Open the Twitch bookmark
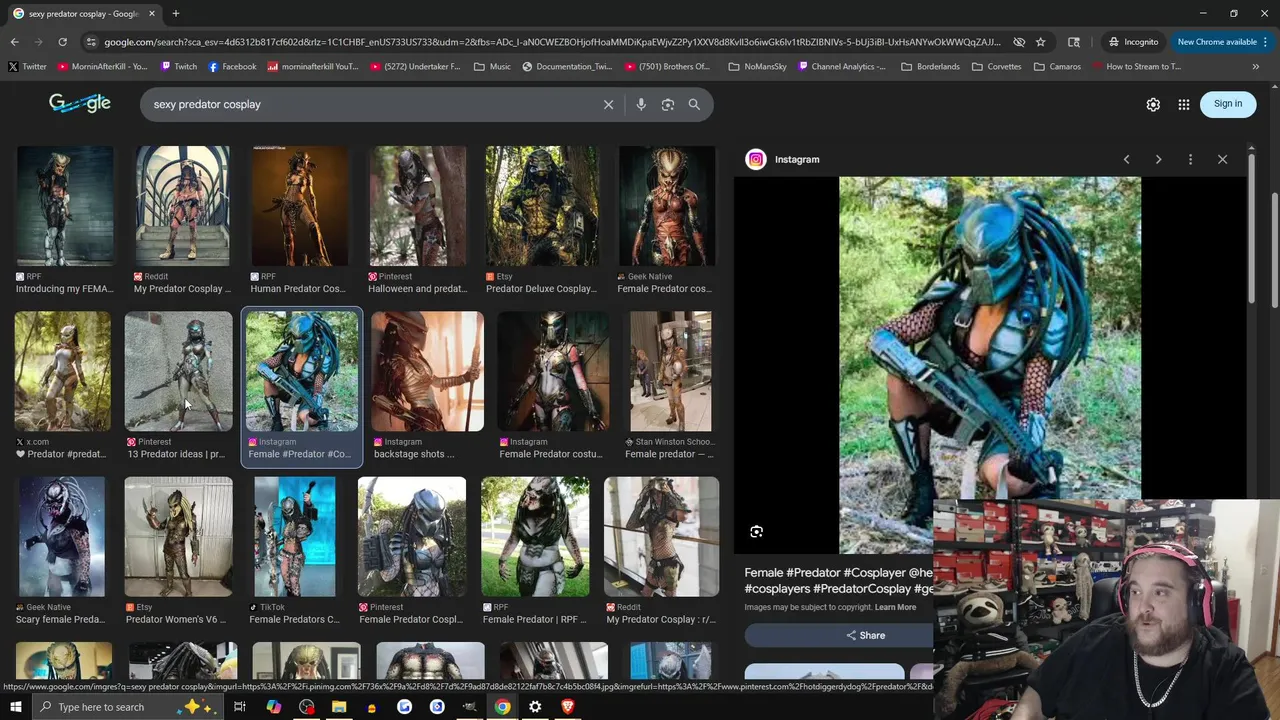The height and width of the screenshot is (720, 1280). pyautogui.click(x=178, y=67)
